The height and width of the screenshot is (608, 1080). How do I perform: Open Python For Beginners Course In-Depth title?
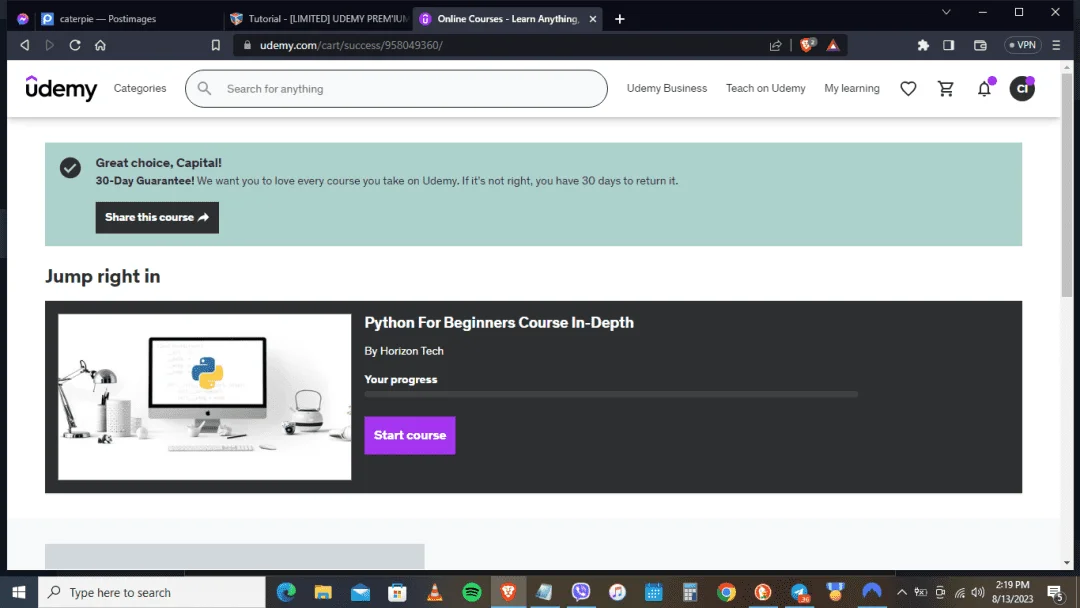tap(499, 322)
